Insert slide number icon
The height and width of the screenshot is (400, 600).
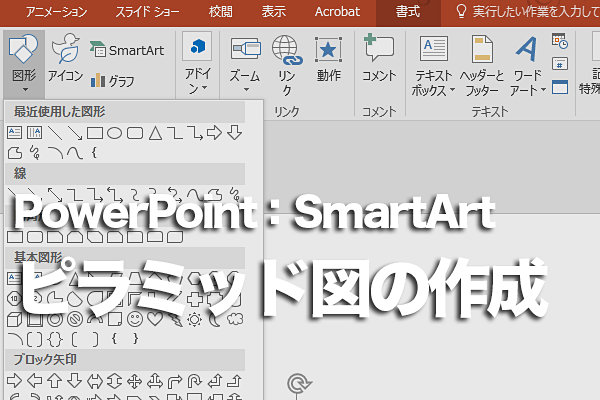560,64
